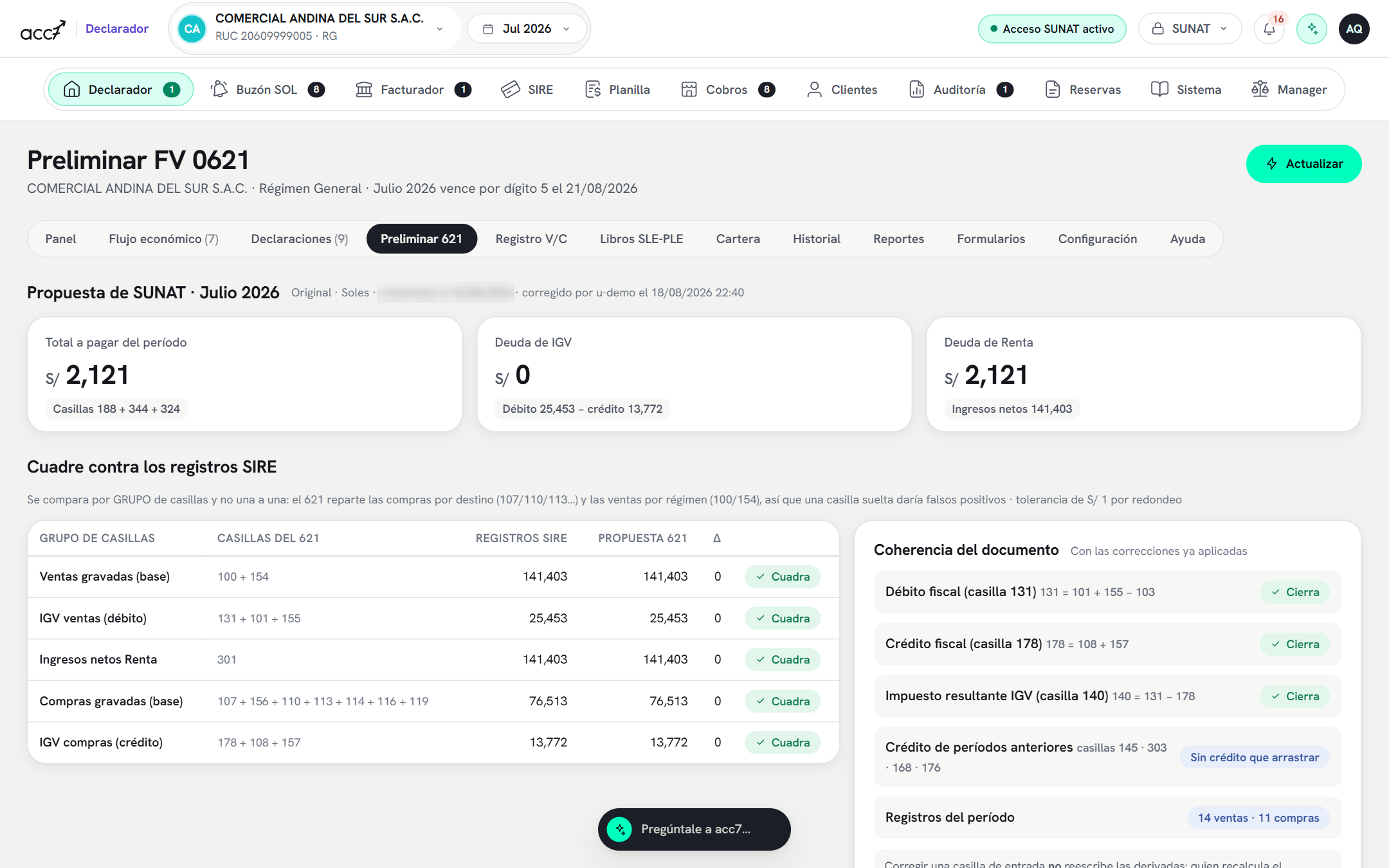Open the Declaraciones tab
Viewport: 1389px width, 868px height.
[x=299, y=239]
